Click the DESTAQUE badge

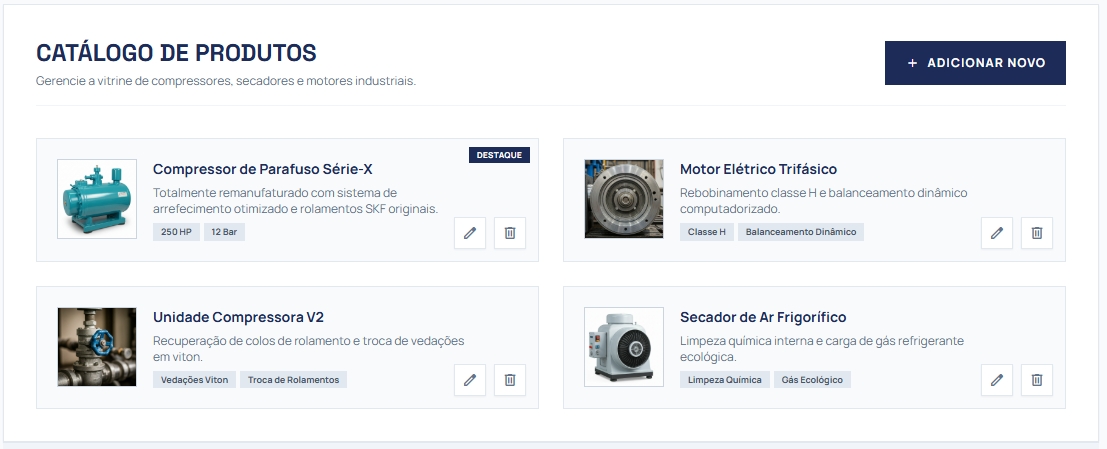499,155
